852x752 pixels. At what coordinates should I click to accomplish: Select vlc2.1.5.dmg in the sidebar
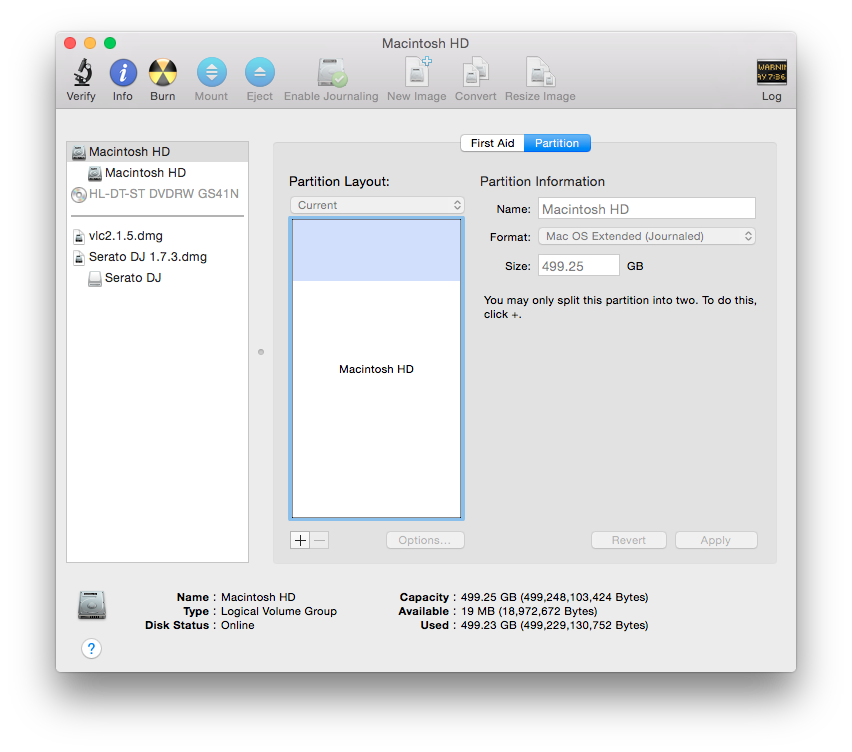click(x=158, y=236)
